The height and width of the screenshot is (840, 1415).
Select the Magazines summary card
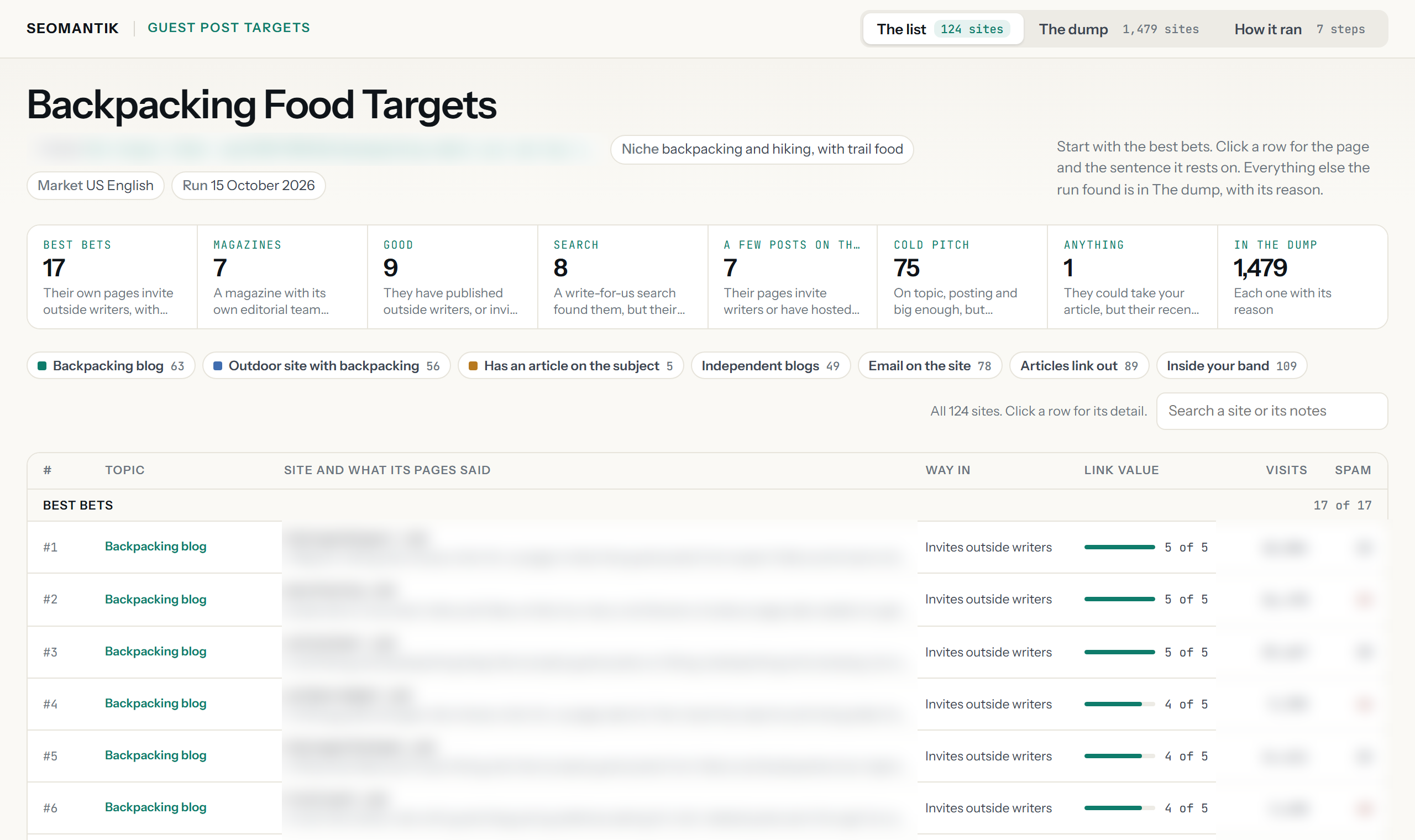click(282, 277)
